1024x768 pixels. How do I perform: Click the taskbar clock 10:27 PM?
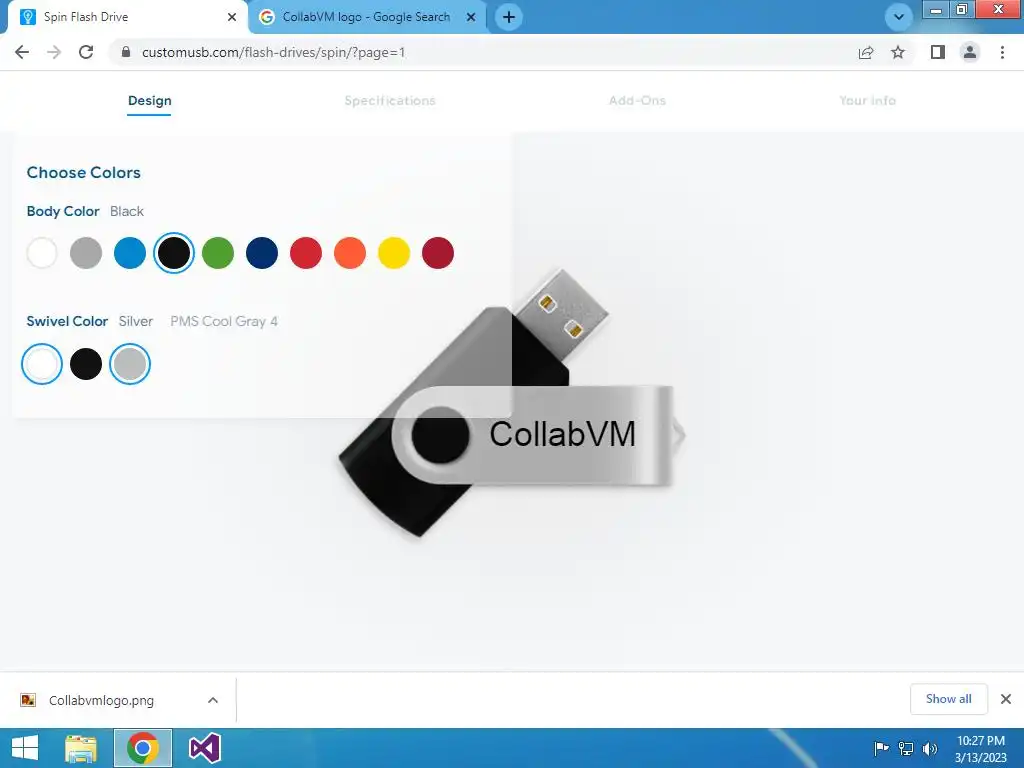pos(981,741)
